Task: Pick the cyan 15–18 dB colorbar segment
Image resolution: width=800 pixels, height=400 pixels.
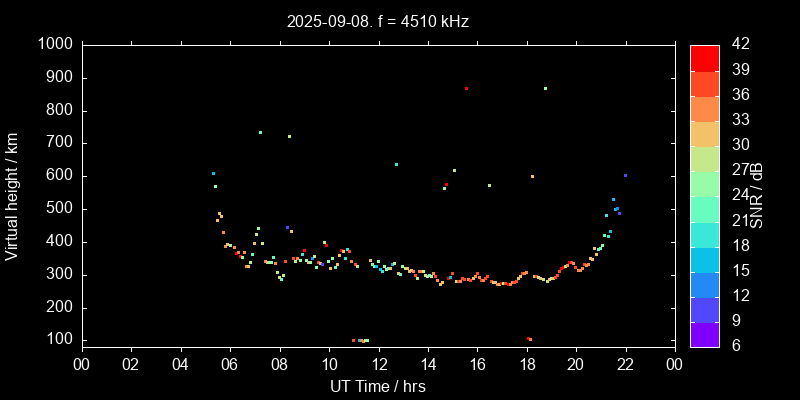Action: tap(704, 259)
